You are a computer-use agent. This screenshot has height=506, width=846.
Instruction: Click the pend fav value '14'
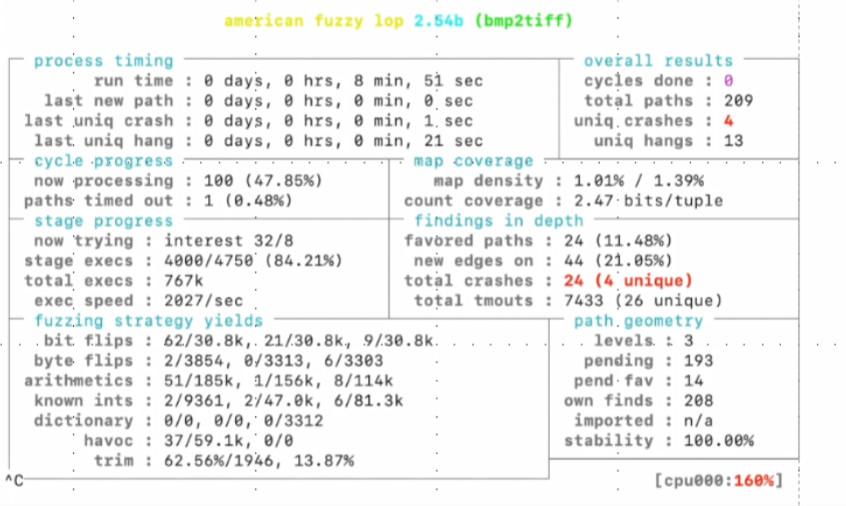[693, 381]
